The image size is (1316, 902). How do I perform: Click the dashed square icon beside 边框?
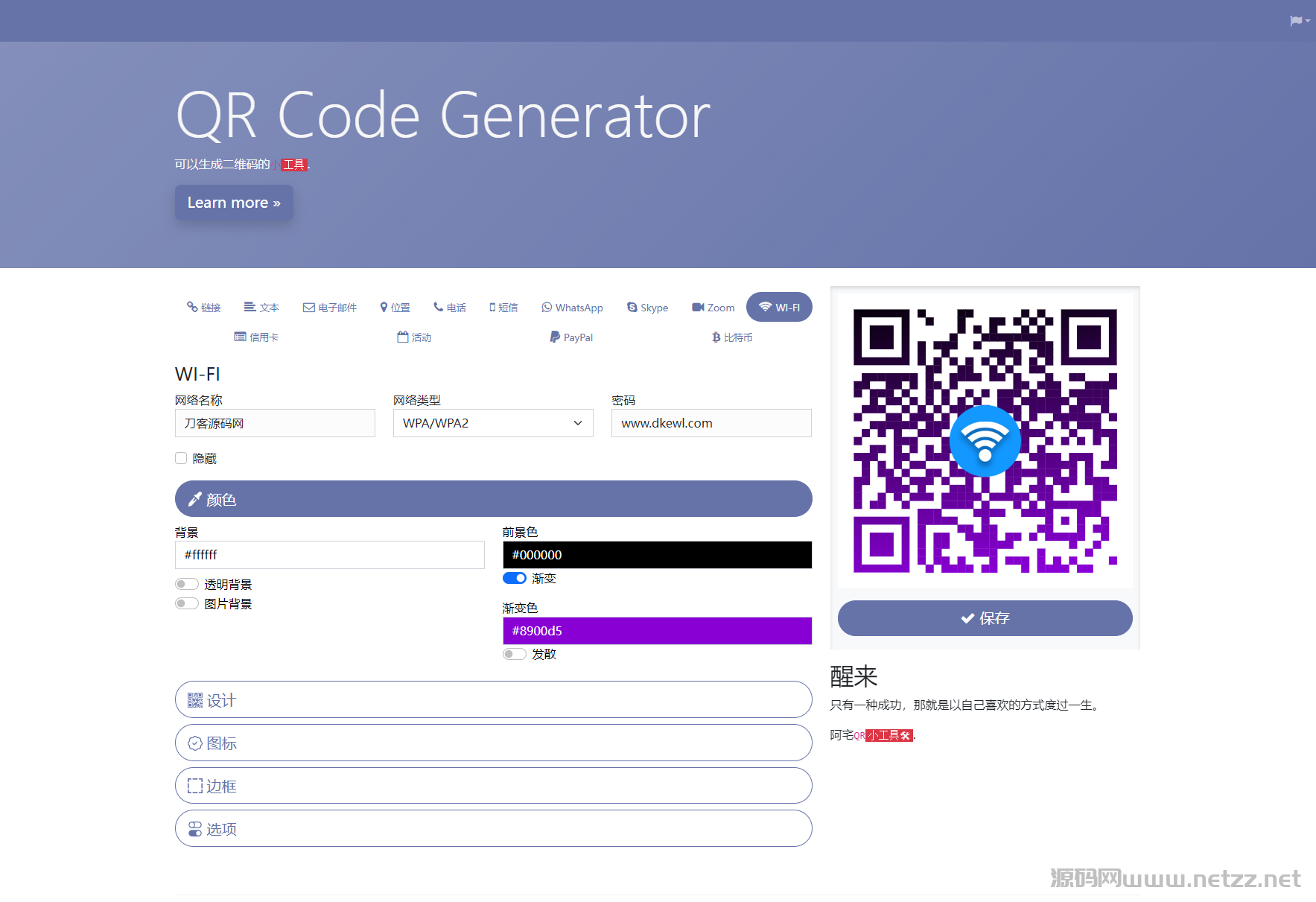[195, 786]
